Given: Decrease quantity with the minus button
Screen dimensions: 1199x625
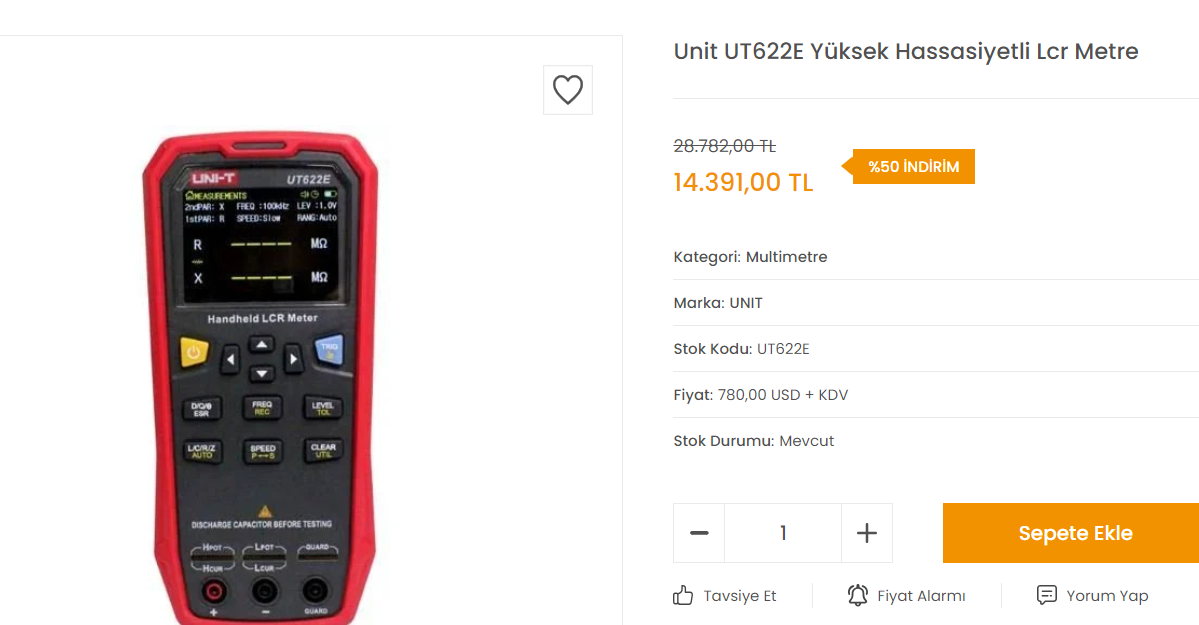Looking at the screenshot, I should pos(699,533).
